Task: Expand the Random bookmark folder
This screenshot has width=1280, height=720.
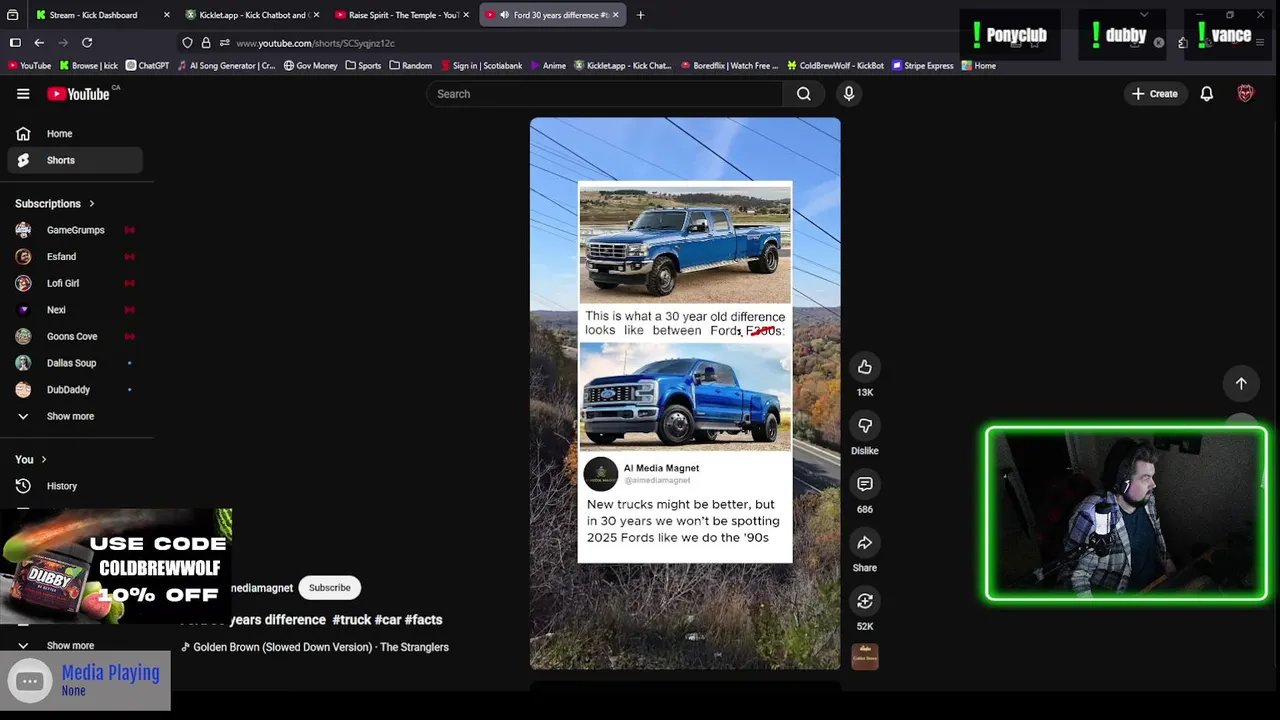Action: (410, 66)
